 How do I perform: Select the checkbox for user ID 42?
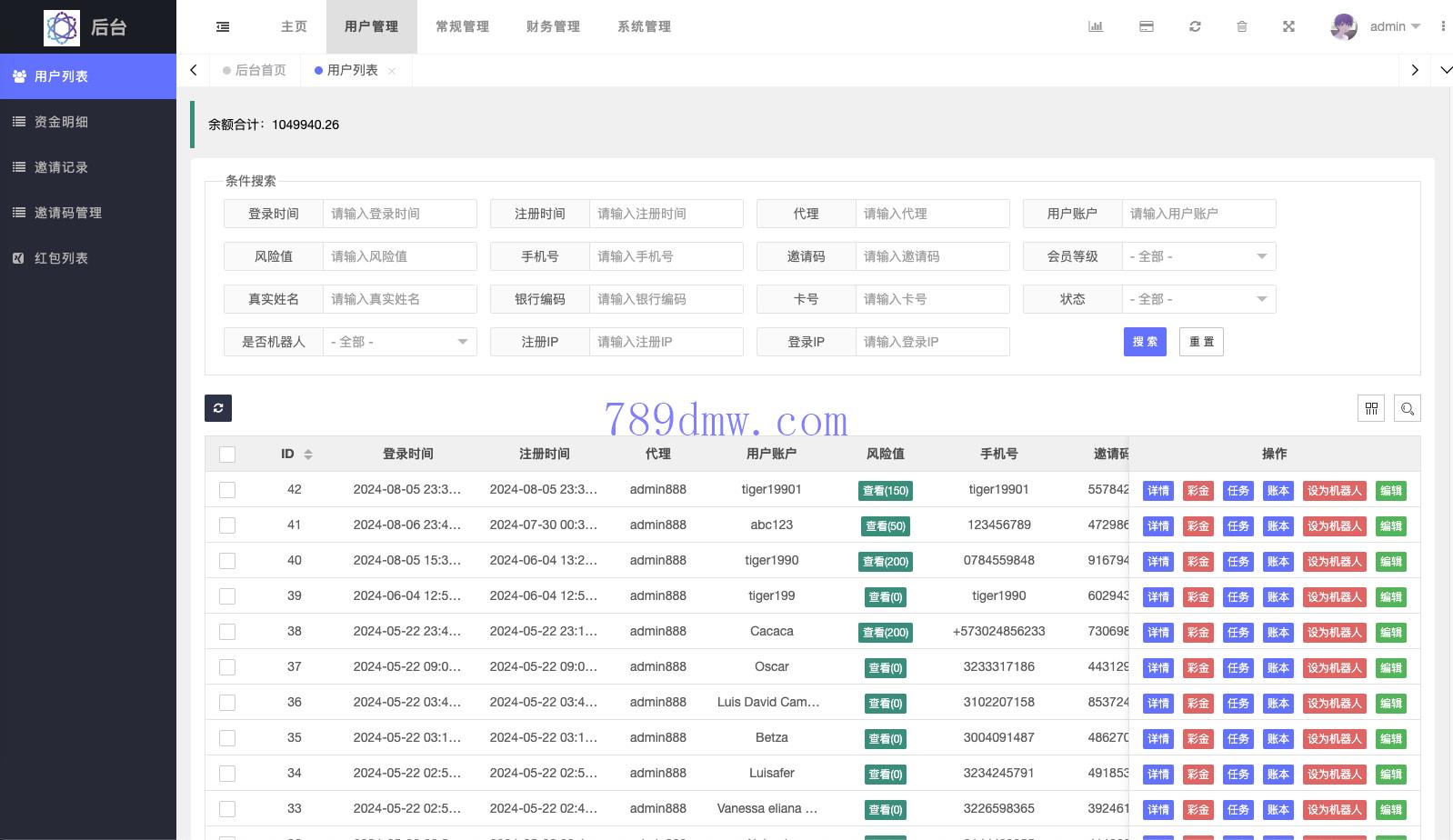point(227,490)
